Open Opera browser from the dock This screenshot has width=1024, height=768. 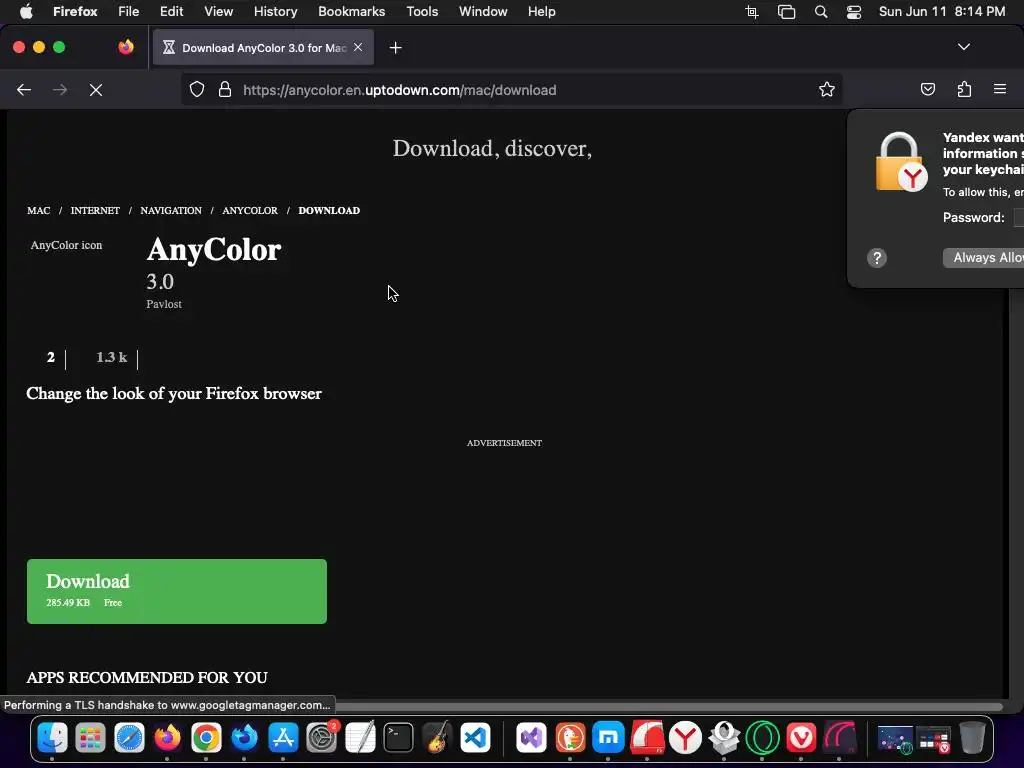762,738
